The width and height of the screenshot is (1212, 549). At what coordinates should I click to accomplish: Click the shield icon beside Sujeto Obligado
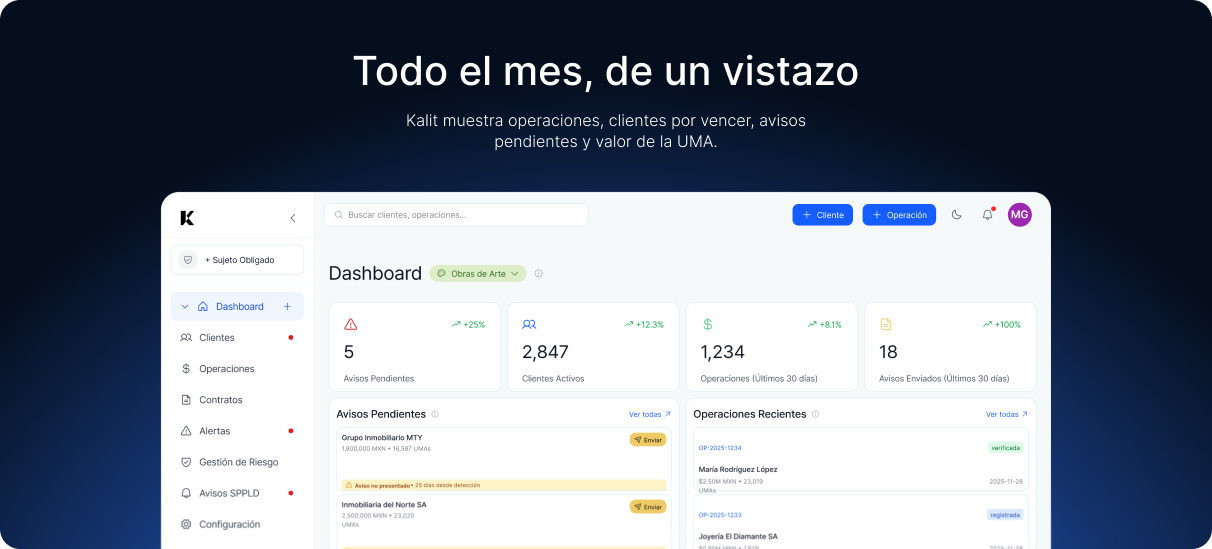pos(188,260)
